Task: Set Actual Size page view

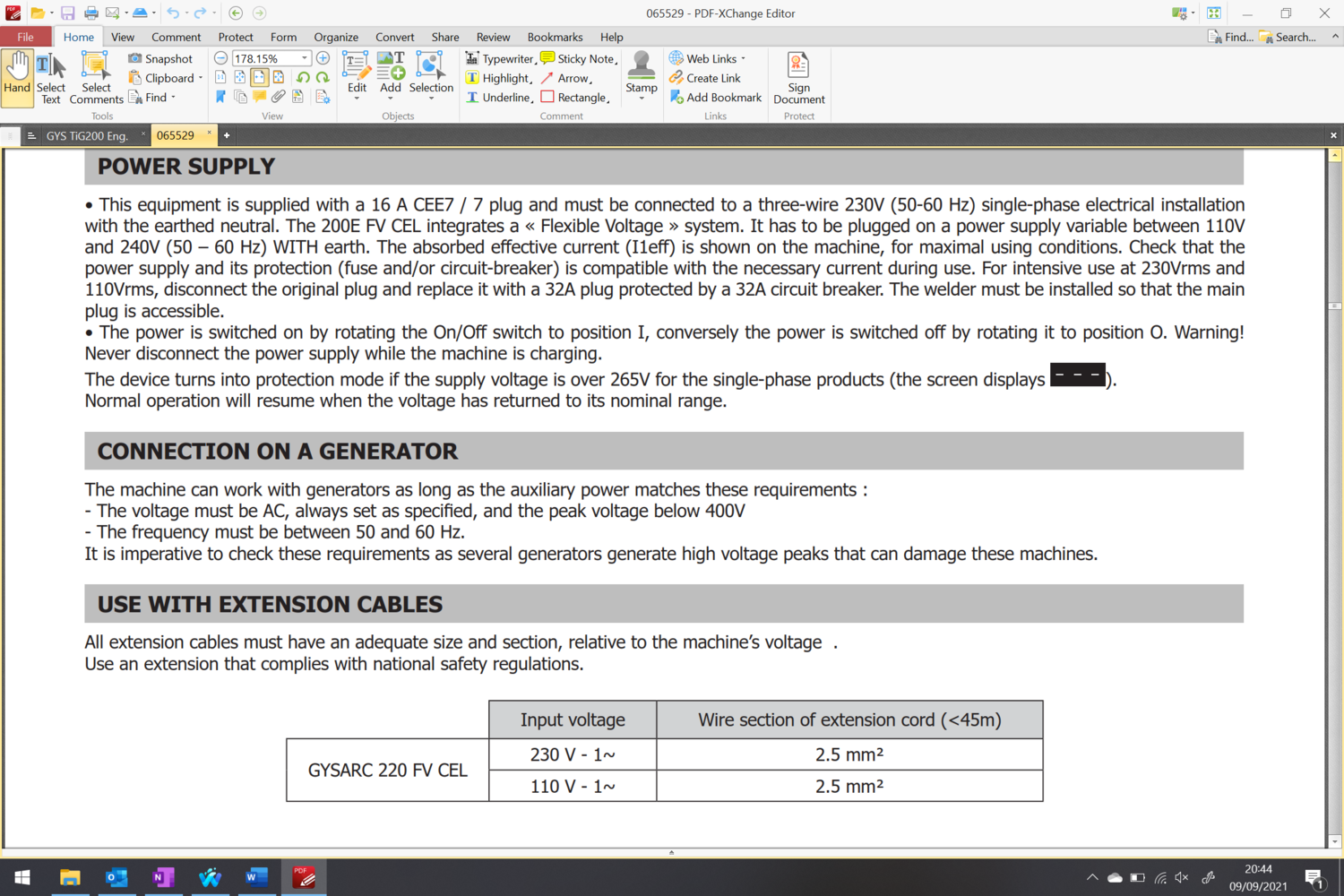Action: click(x=220, y=77)
